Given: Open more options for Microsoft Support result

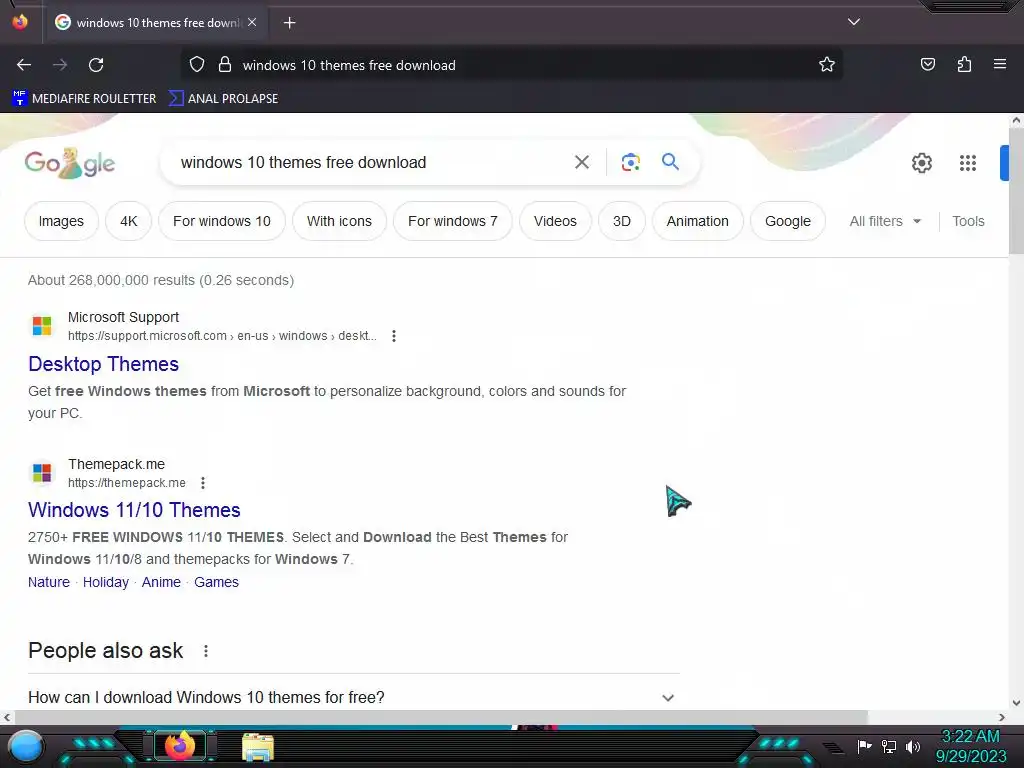Looking at the screenshot, I should (x=394, y=336).
